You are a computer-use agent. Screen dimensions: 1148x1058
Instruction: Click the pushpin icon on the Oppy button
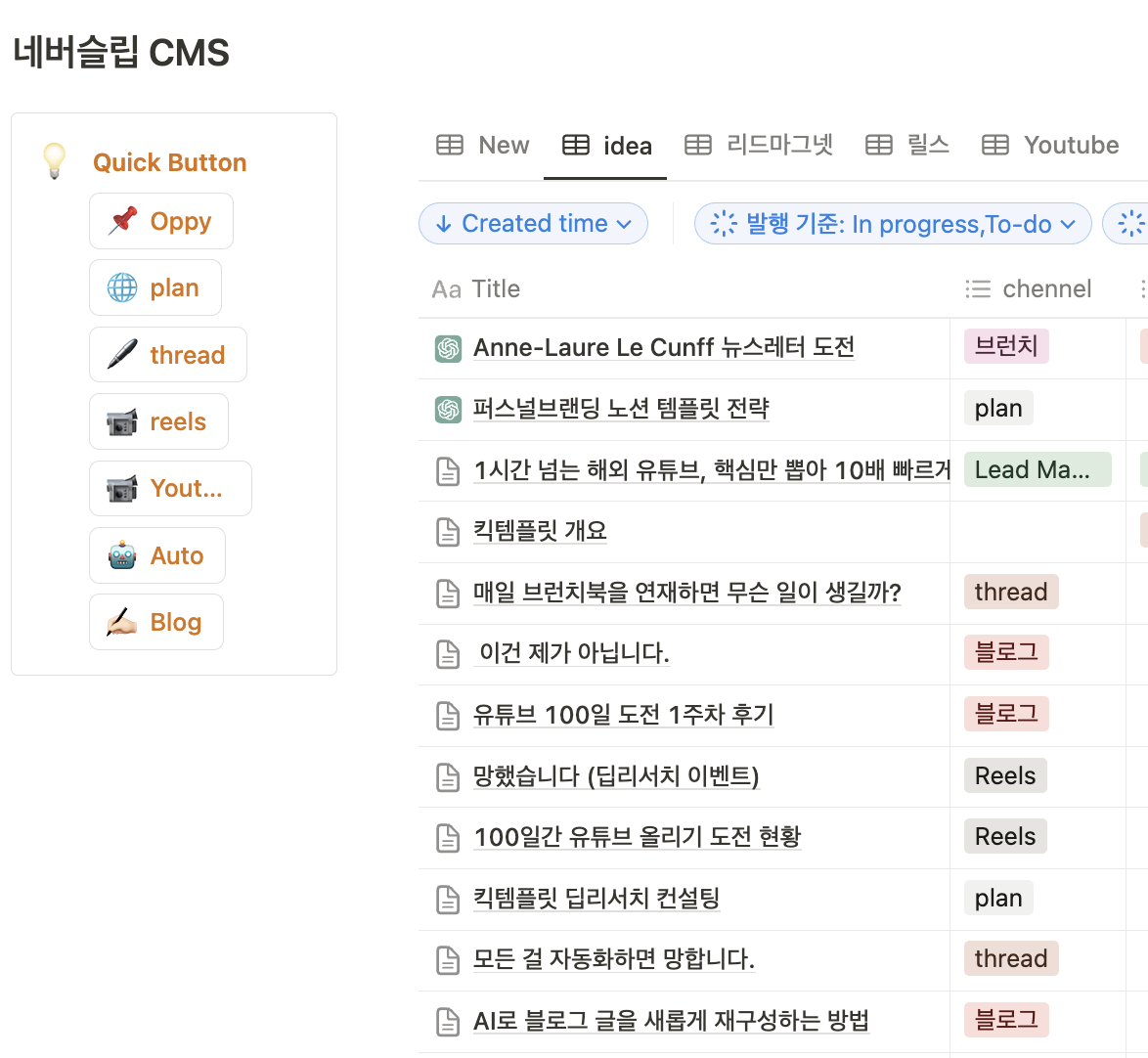click(x=123, y=221)
